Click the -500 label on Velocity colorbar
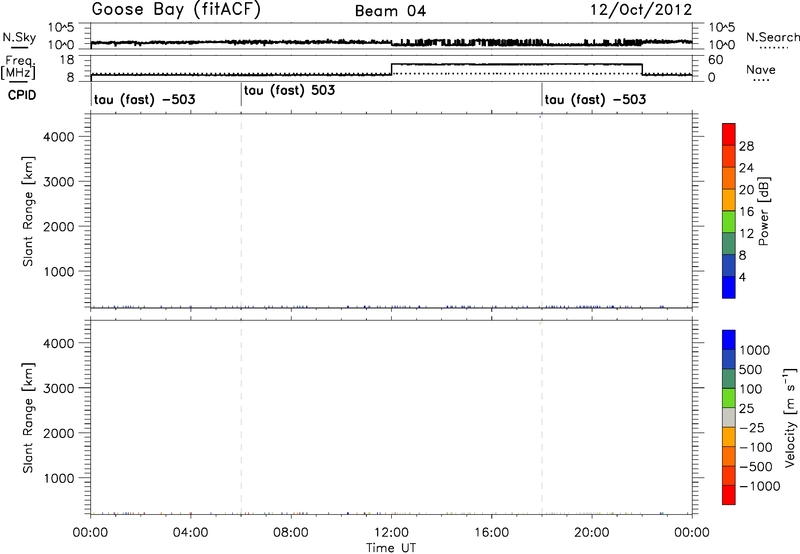This screenshot has width=800, height=554. [755, 467]
